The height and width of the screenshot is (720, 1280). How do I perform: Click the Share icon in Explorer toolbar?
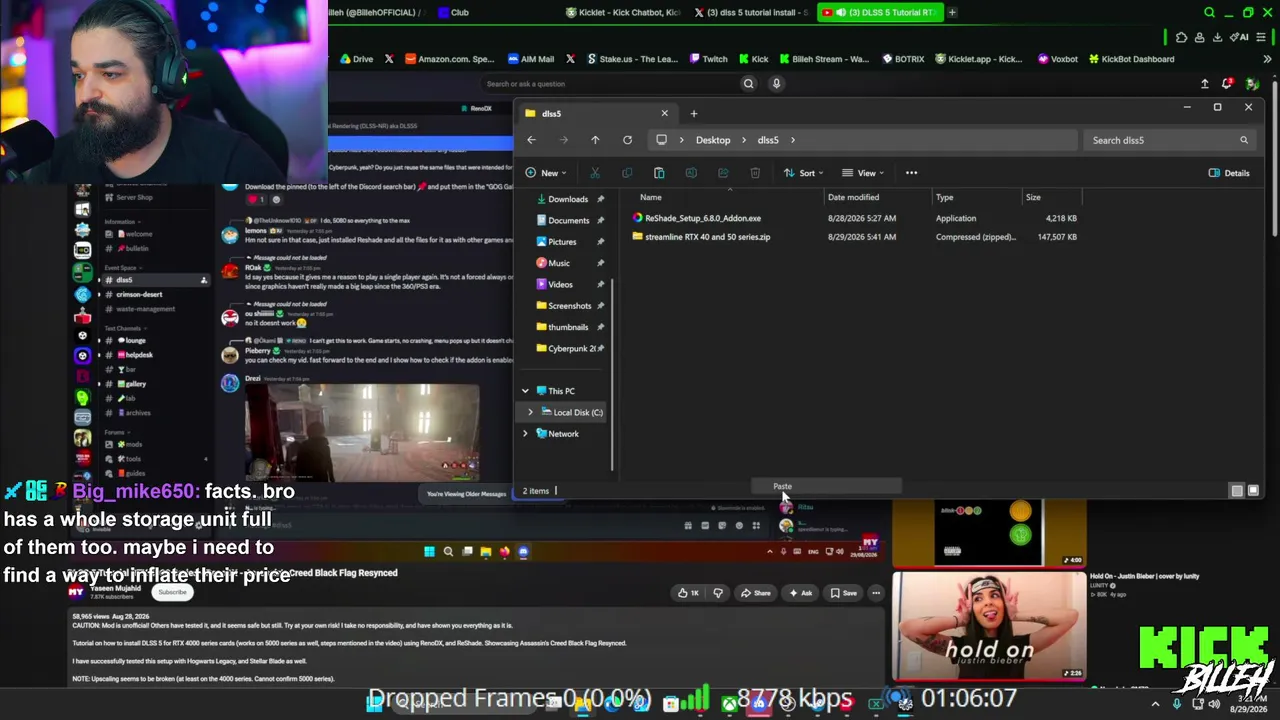(723, 173)
